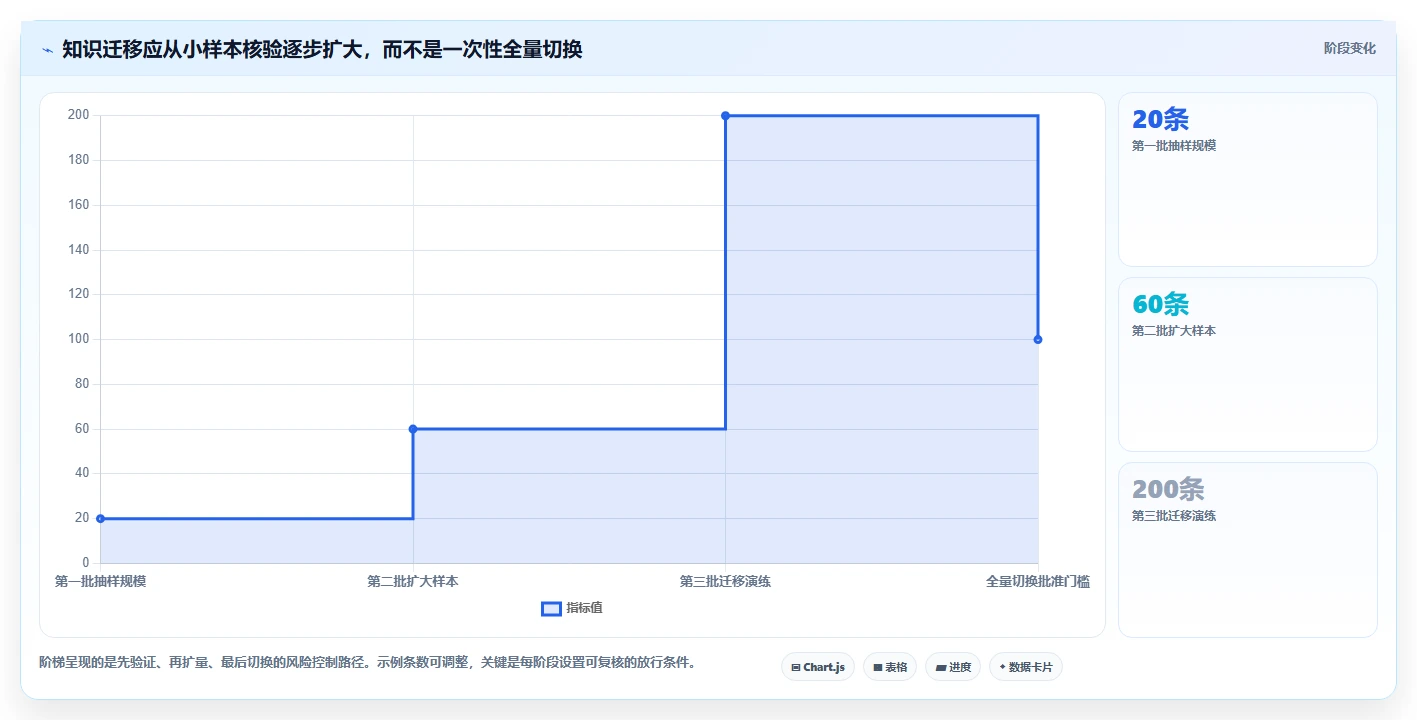1417x720 pixels.
Task: Select the Chart.js chip
Action: click(x=817, y=667)
